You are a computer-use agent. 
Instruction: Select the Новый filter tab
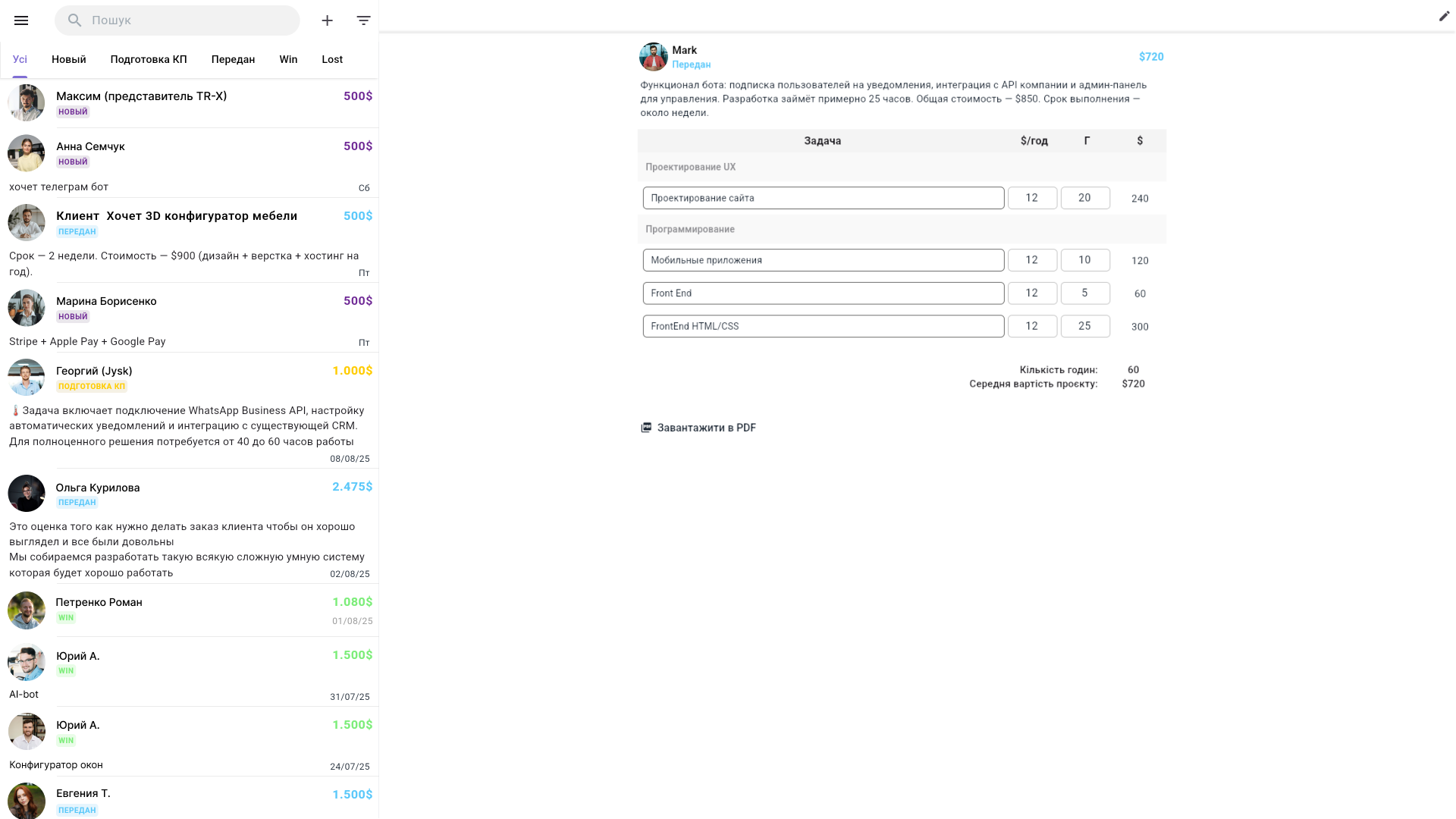[67, 59]
